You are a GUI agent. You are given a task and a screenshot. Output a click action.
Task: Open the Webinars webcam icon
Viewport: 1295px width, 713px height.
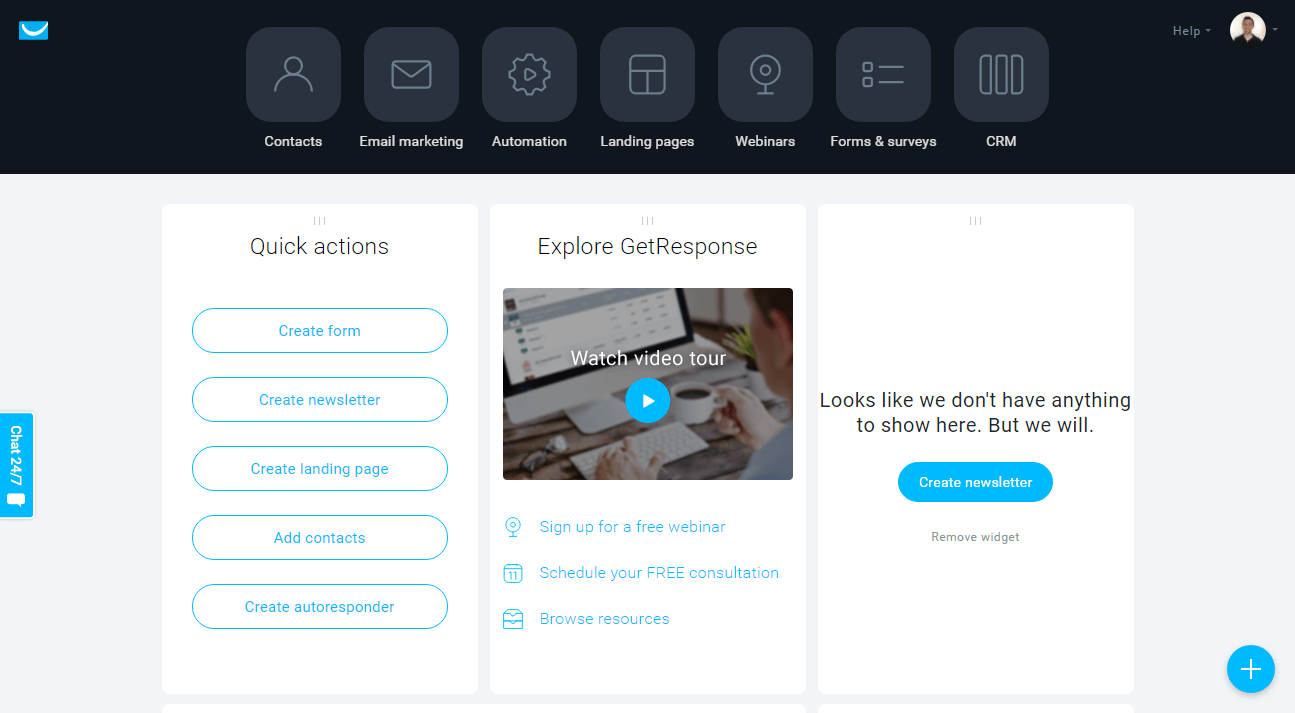tap(765, 74)
